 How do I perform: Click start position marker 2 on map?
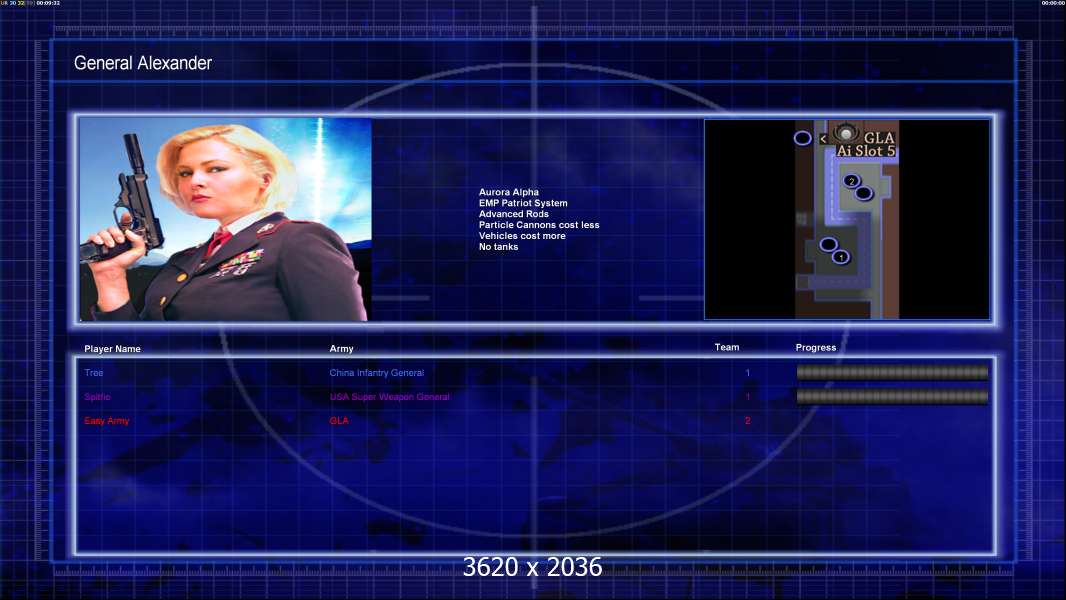click(851, 181)
